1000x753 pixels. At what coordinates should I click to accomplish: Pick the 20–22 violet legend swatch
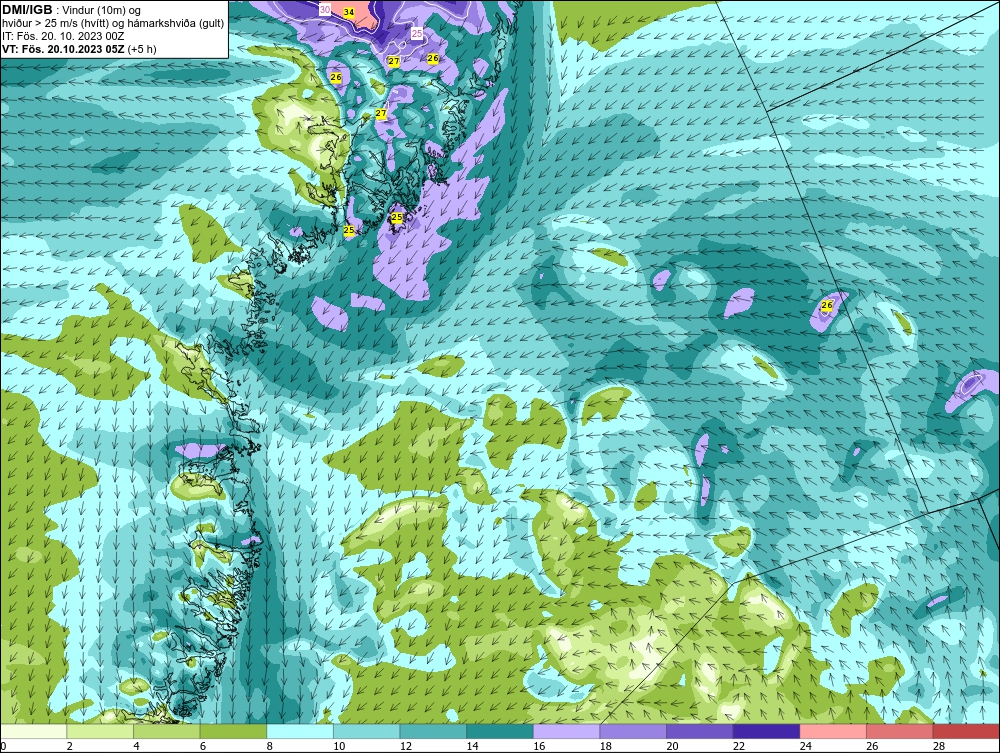[700, 731]
